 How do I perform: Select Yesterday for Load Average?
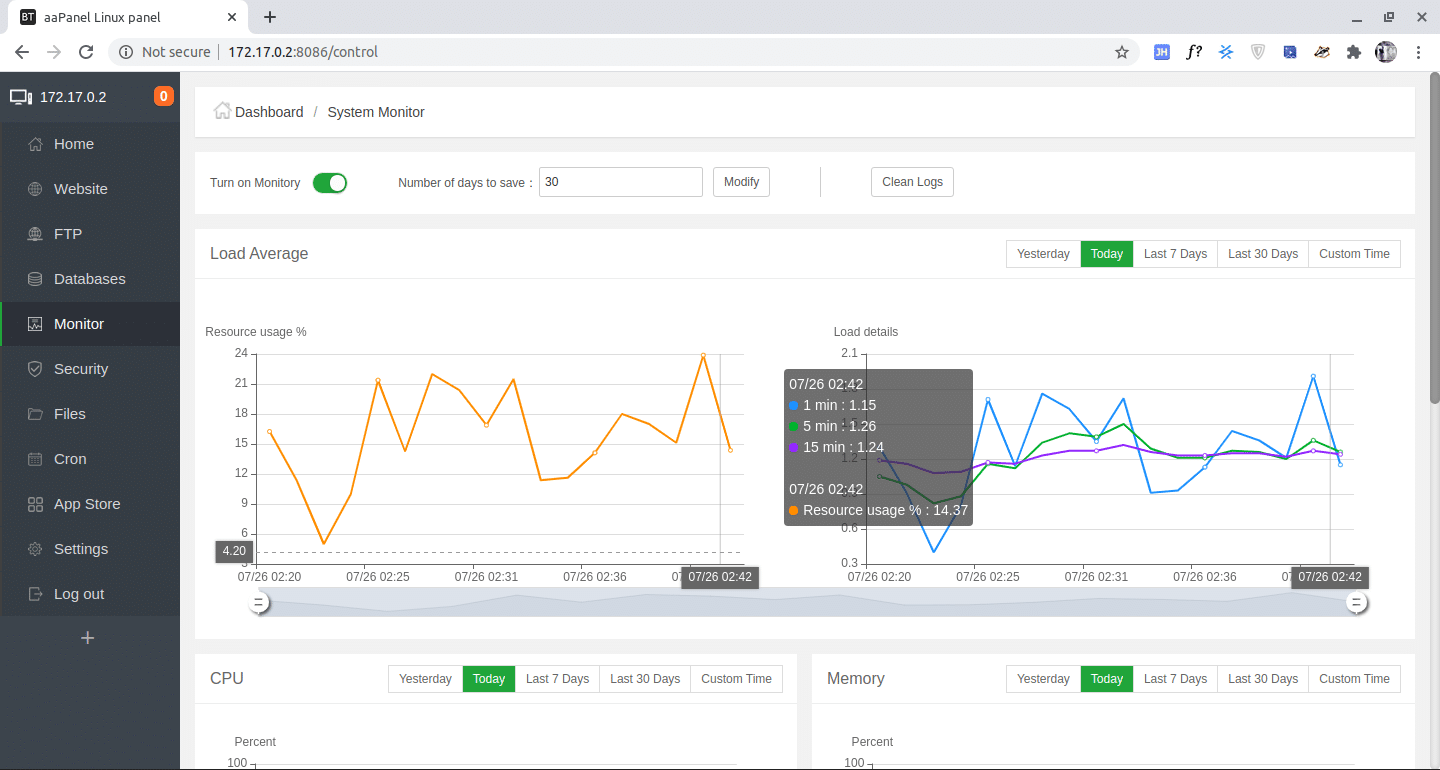tap(1043, 254)
